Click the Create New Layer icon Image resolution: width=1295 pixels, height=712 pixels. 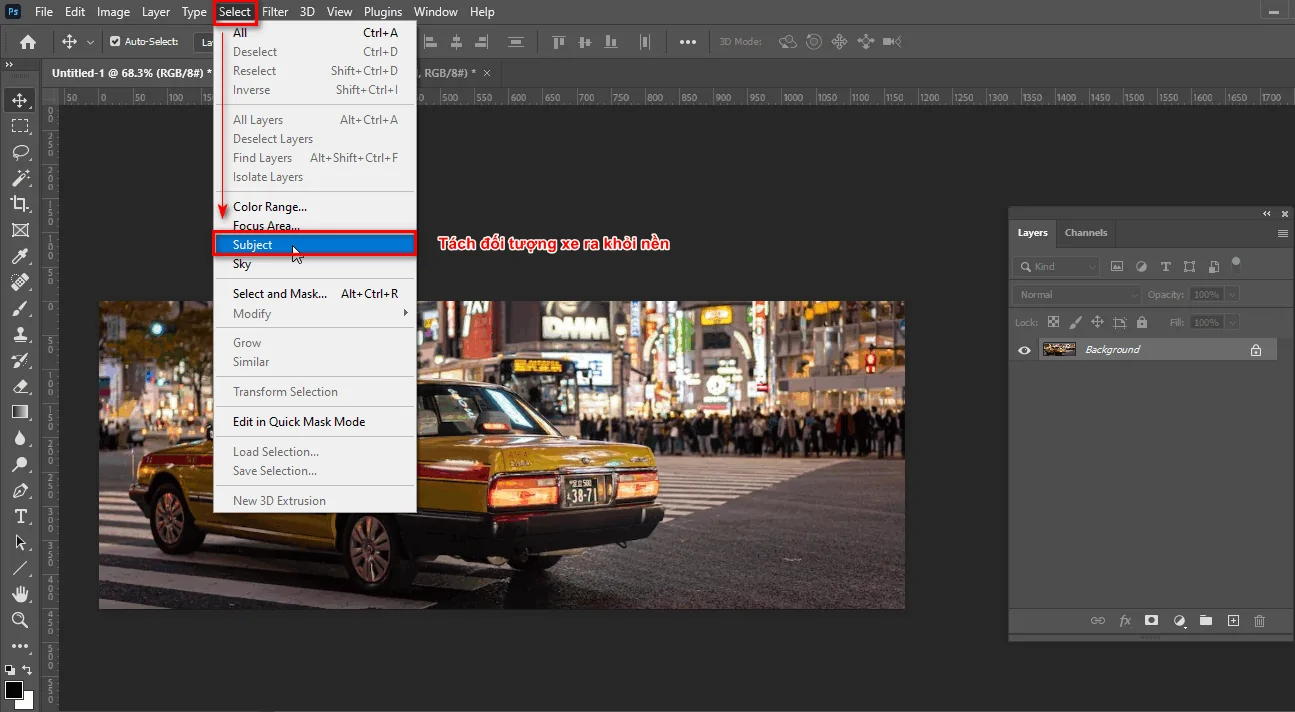[1233, 620]
